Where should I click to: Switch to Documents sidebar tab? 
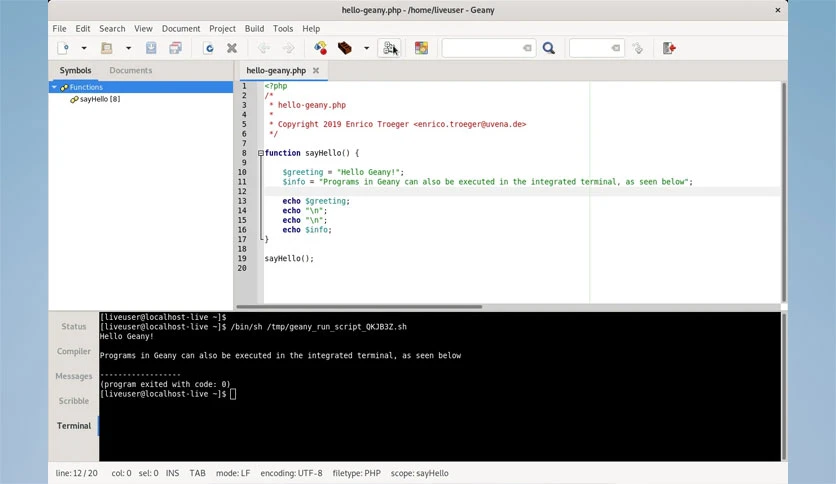[x=131, y=70]
